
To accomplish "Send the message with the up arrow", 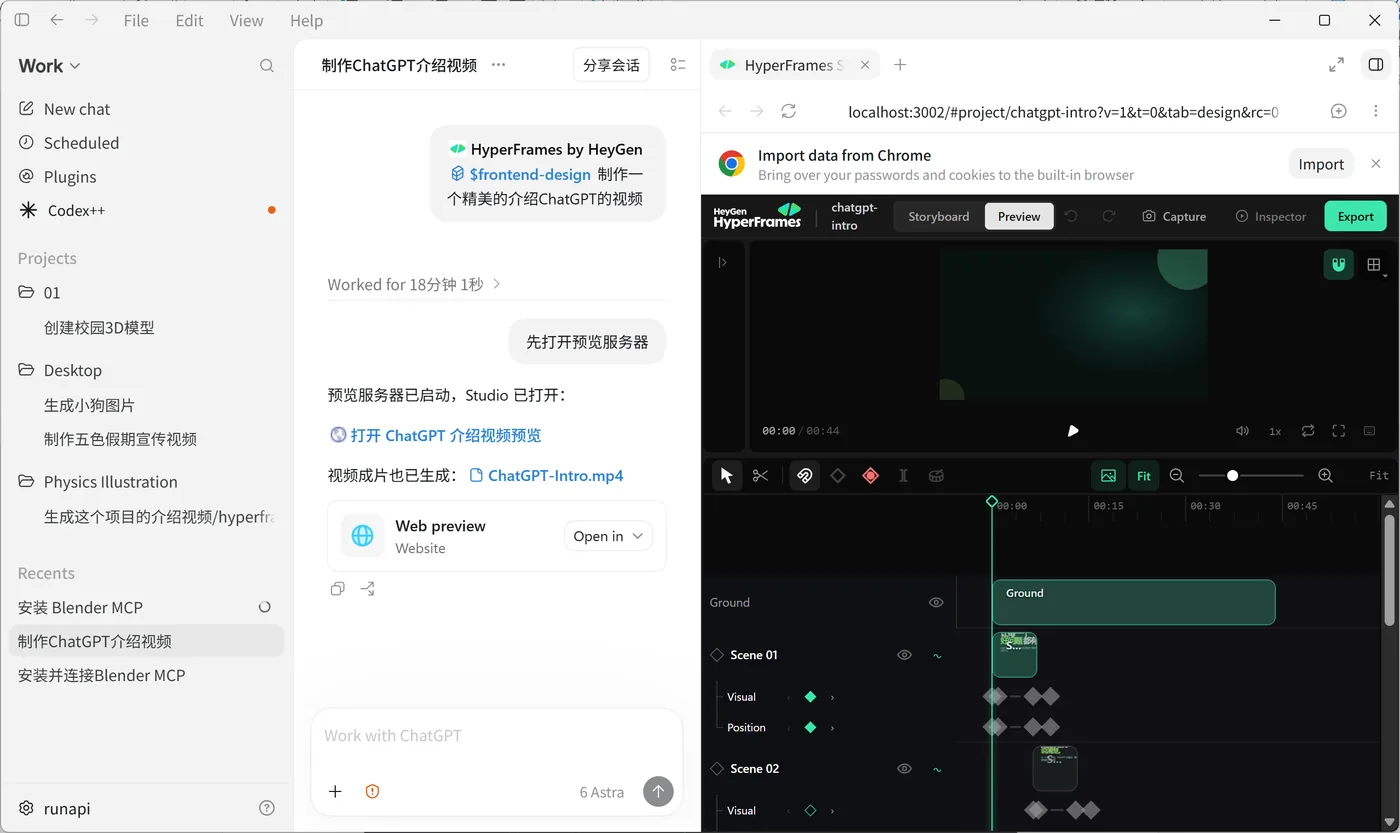I will (x=657, y=791).
